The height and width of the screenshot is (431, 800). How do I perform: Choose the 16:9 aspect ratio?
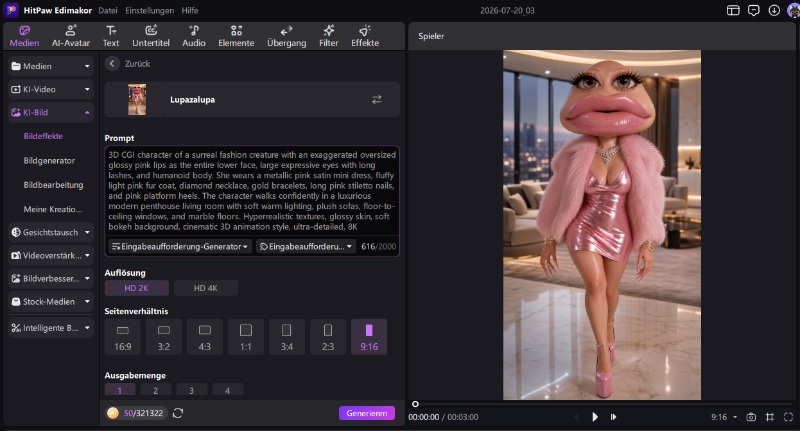click(122, 337)
